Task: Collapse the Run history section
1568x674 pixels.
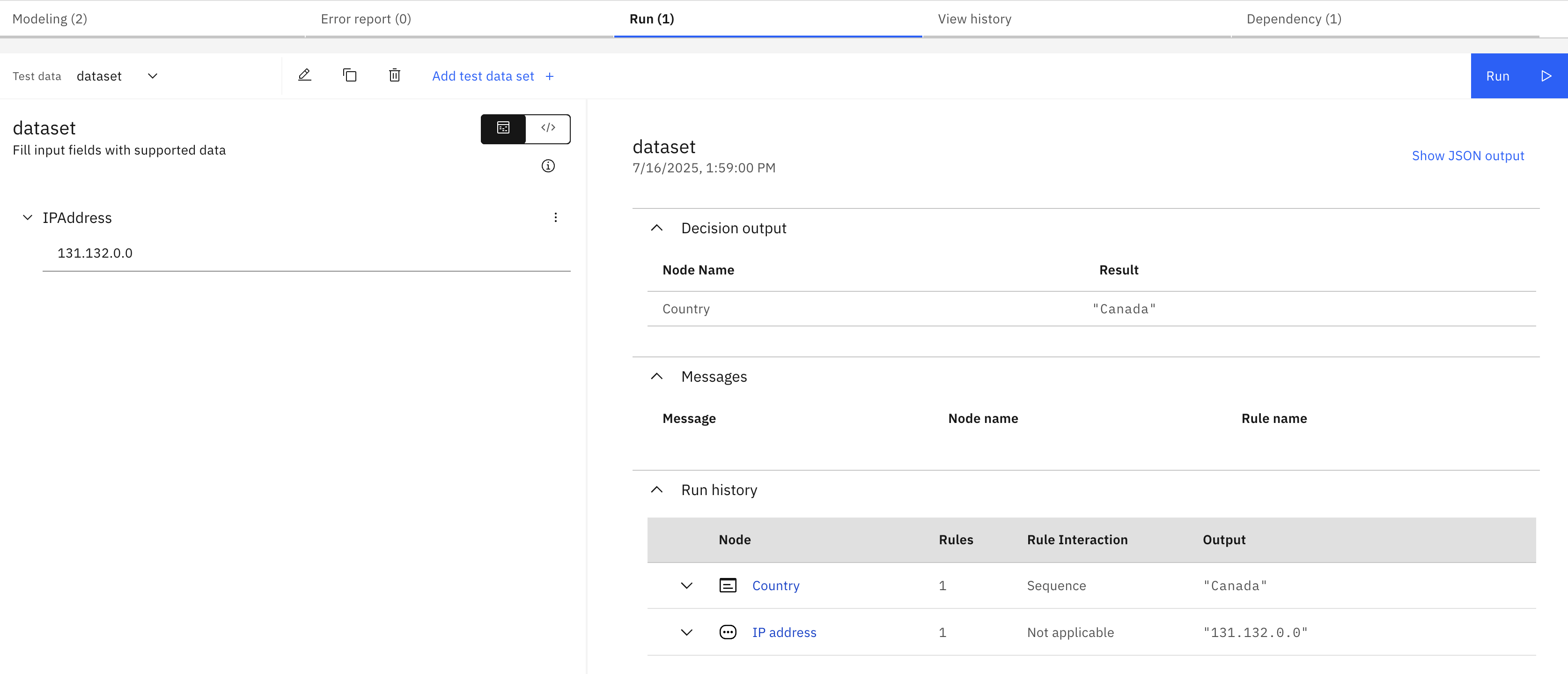Action: coord(657,490)
